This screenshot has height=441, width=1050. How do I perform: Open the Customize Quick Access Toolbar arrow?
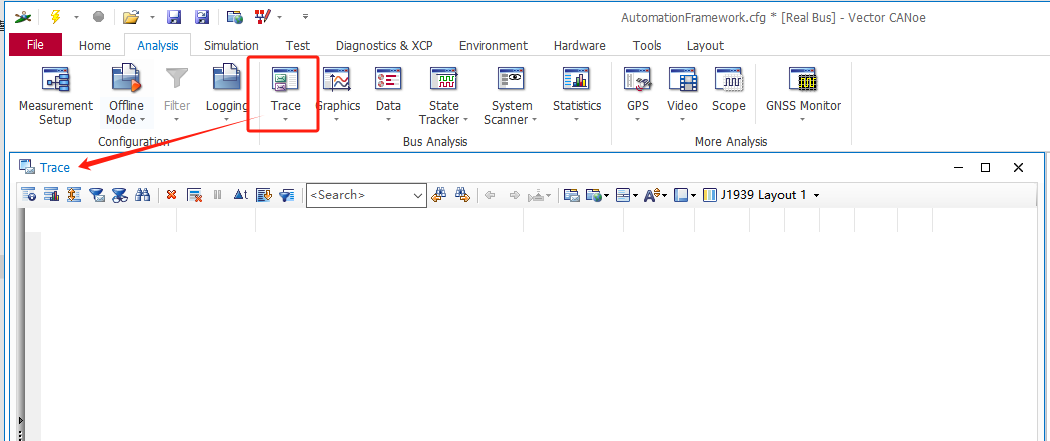305,17
